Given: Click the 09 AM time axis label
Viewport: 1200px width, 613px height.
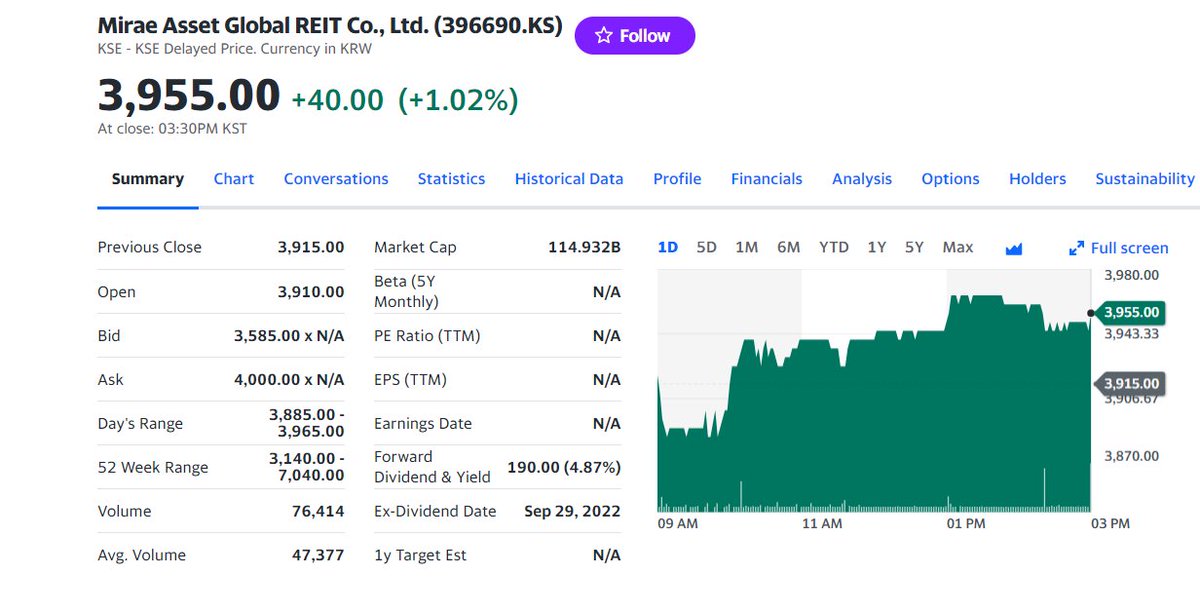Looking at the screenshot, I should (x=678, y=524).
